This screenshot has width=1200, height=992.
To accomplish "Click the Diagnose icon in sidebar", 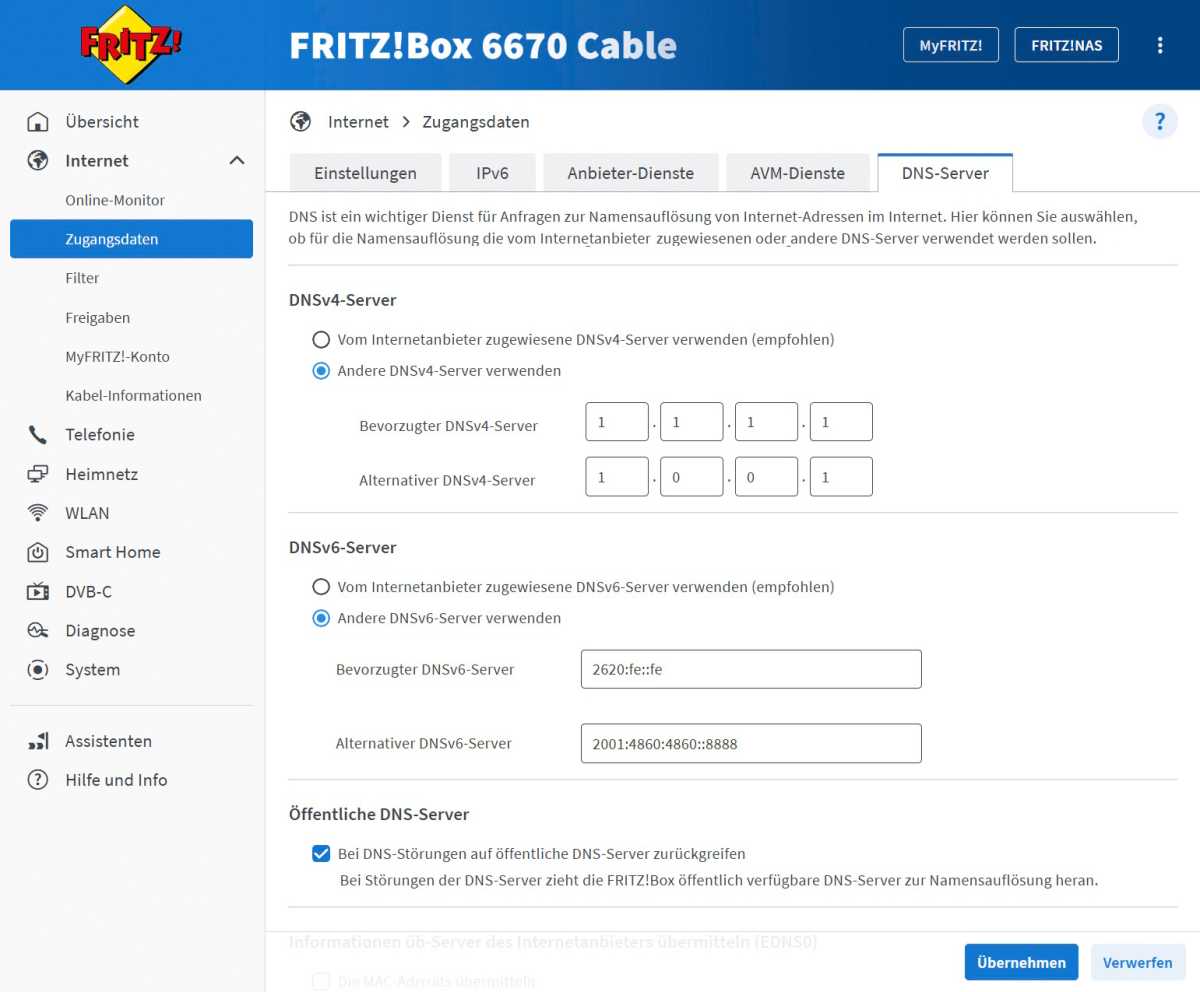I will coord(38,631).
